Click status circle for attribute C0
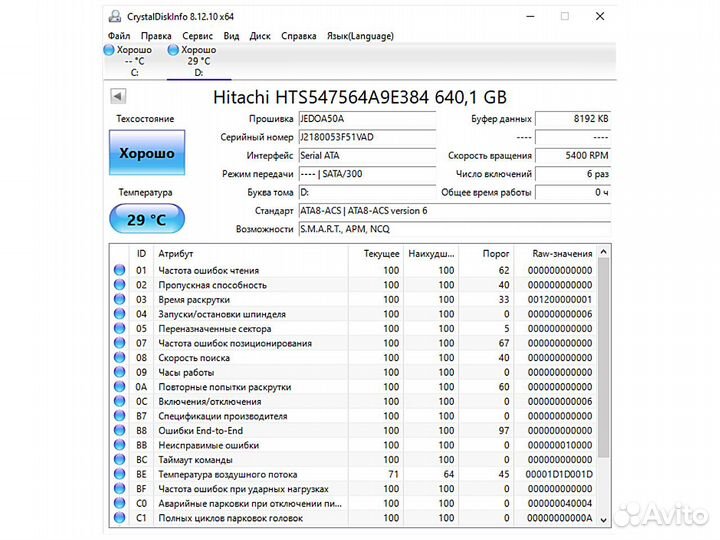 pos(119,503)
